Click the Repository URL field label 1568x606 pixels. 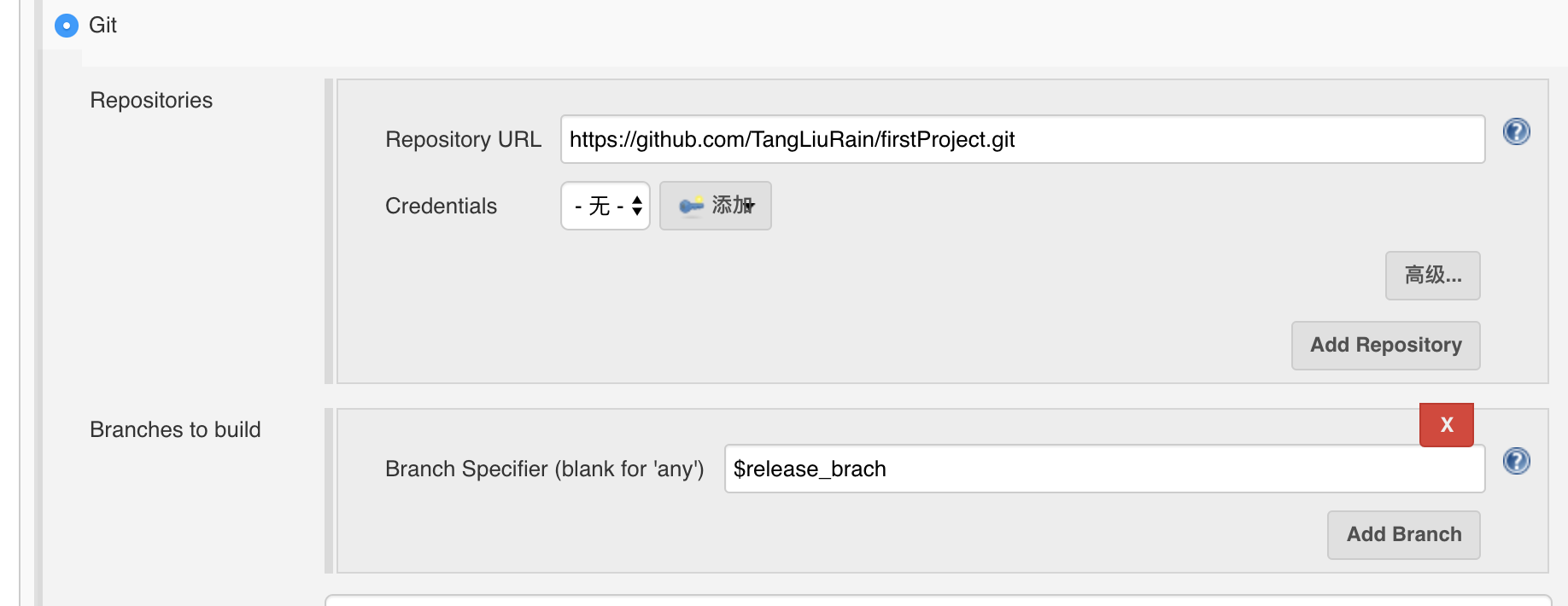coord(463,139)
